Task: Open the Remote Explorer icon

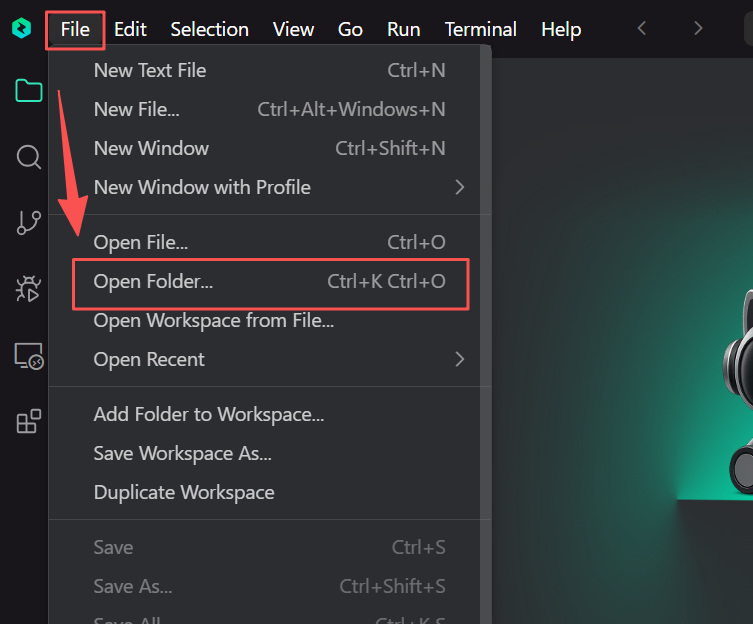Action: point(29,356)
